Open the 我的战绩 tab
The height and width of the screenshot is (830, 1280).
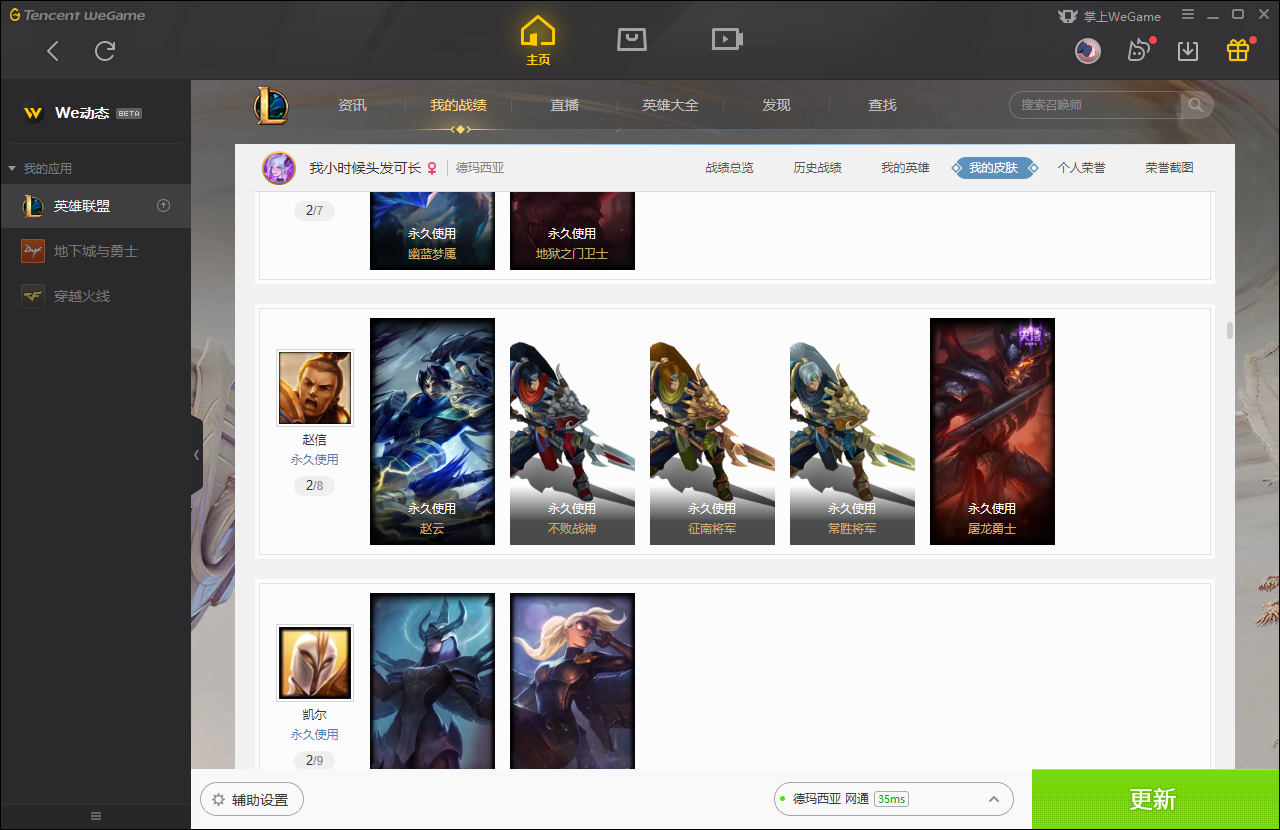pyautogui.click(x=458, y=105)
